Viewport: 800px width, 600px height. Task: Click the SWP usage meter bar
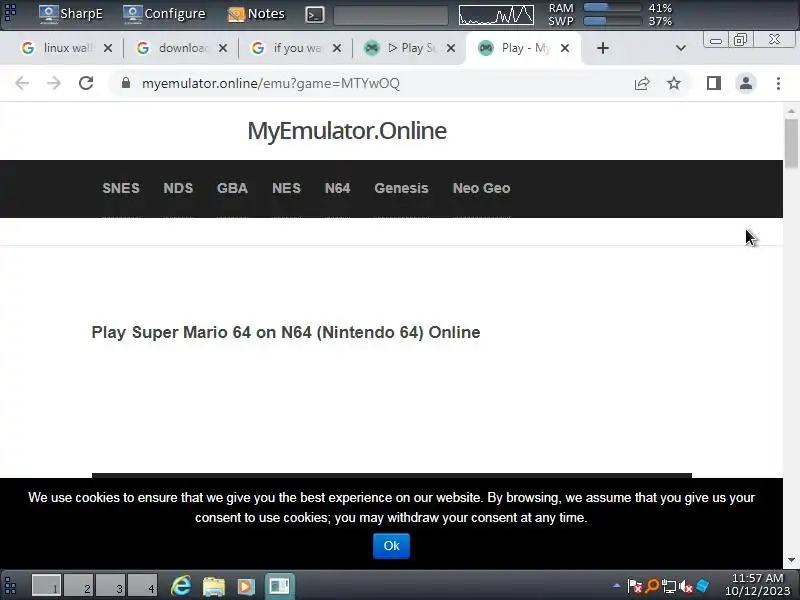click(612, 21)
